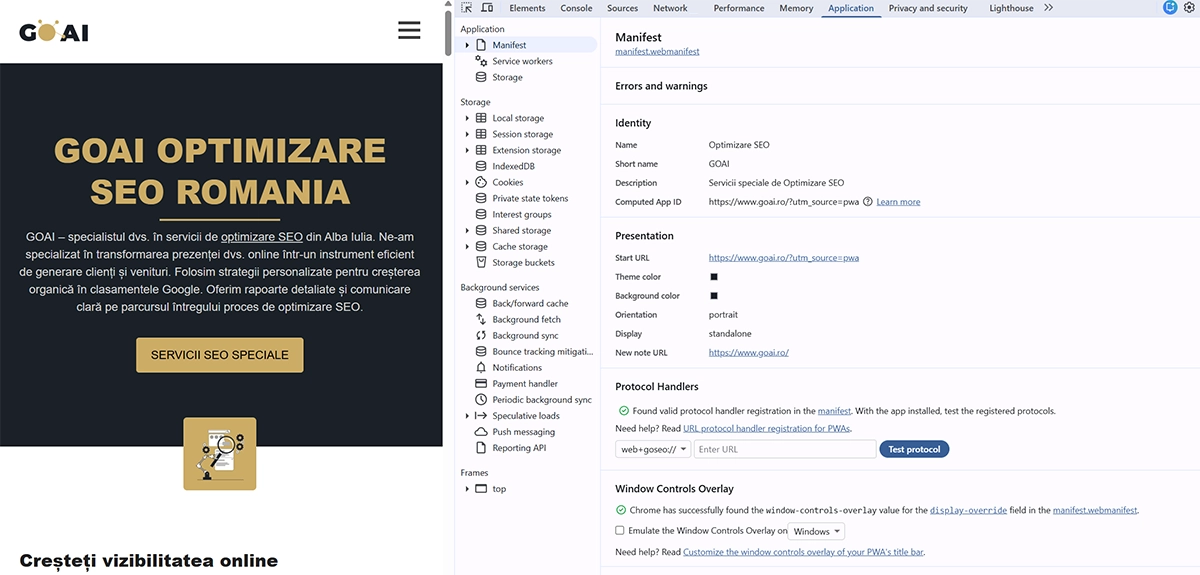Viewport: 1200px width, 575px height.
Task: Open the website hamburger menu
Action: (x=409, y=30)
